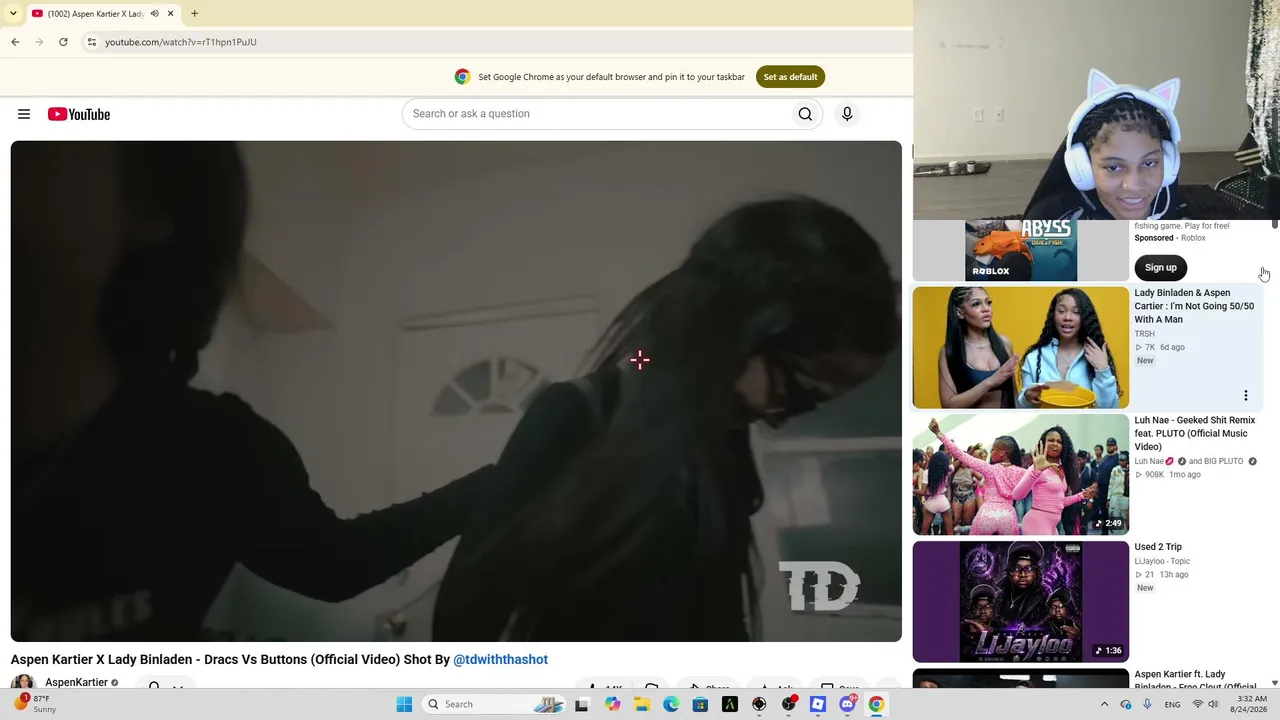Open the weather widget showing 87°F
1280x720 pixels.
(x=36, y=704)
